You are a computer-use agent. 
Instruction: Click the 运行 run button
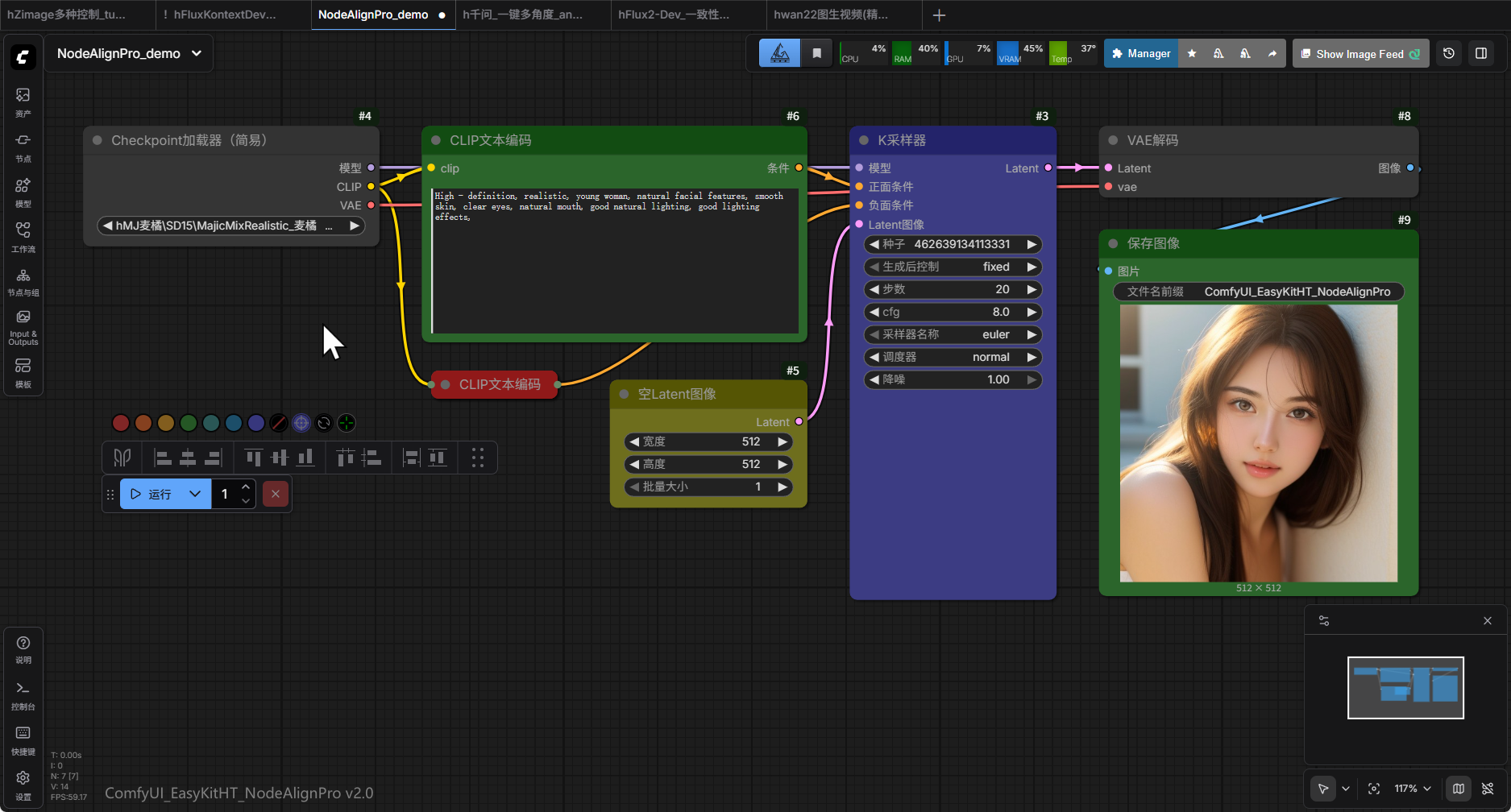[x=152, y=494]
